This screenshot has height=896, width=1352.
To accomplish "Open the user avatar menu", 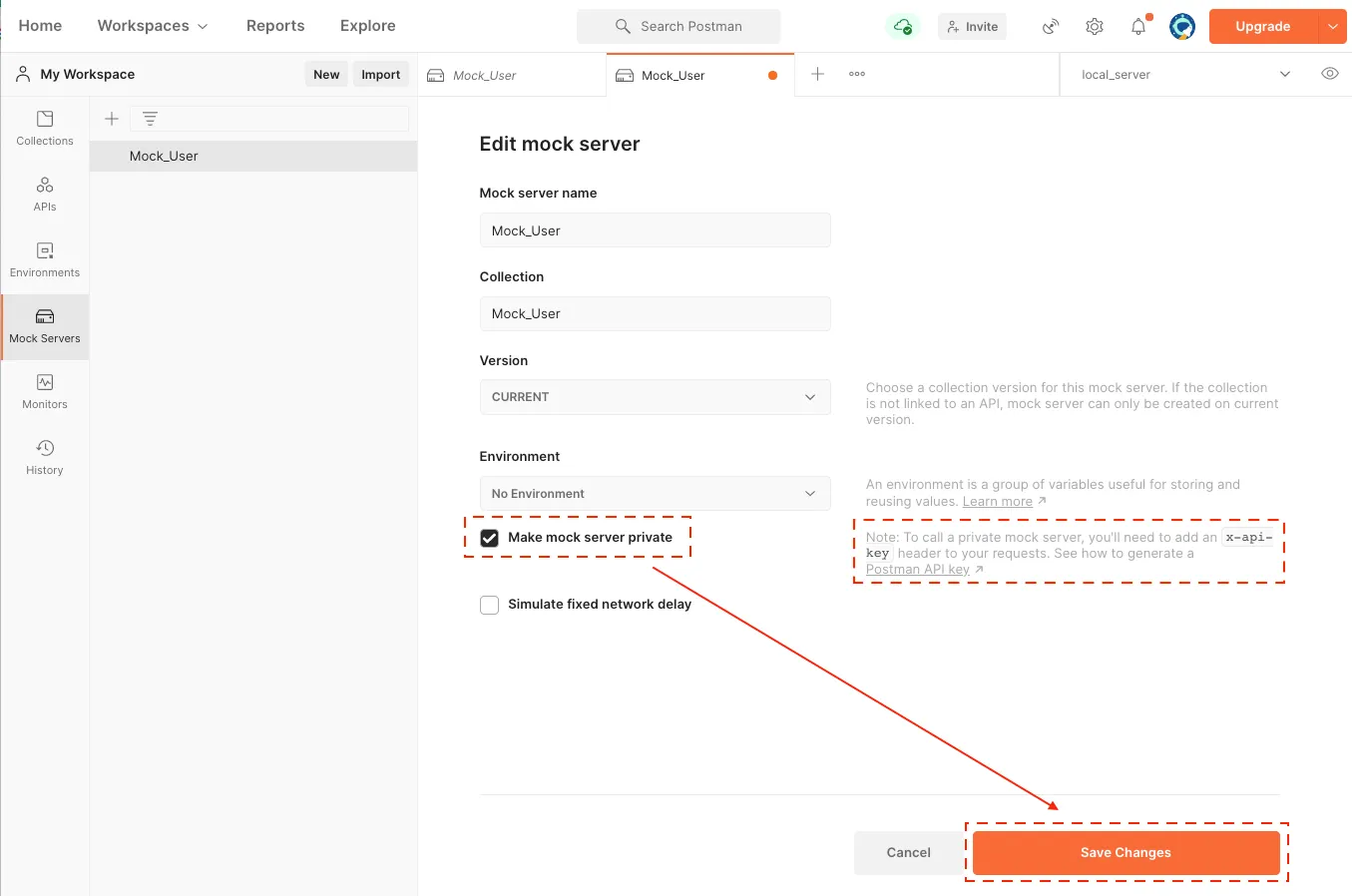I will (1182, 27).
